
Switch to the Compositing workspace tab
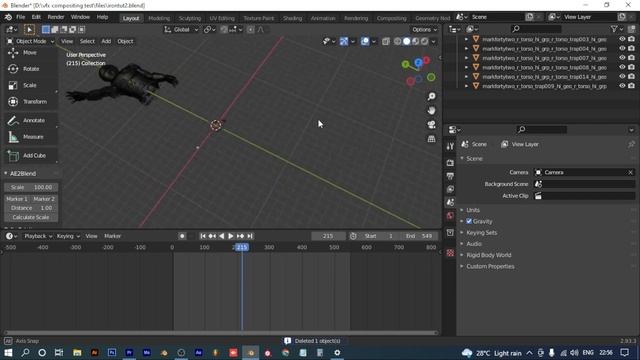[x=391, y=18]
